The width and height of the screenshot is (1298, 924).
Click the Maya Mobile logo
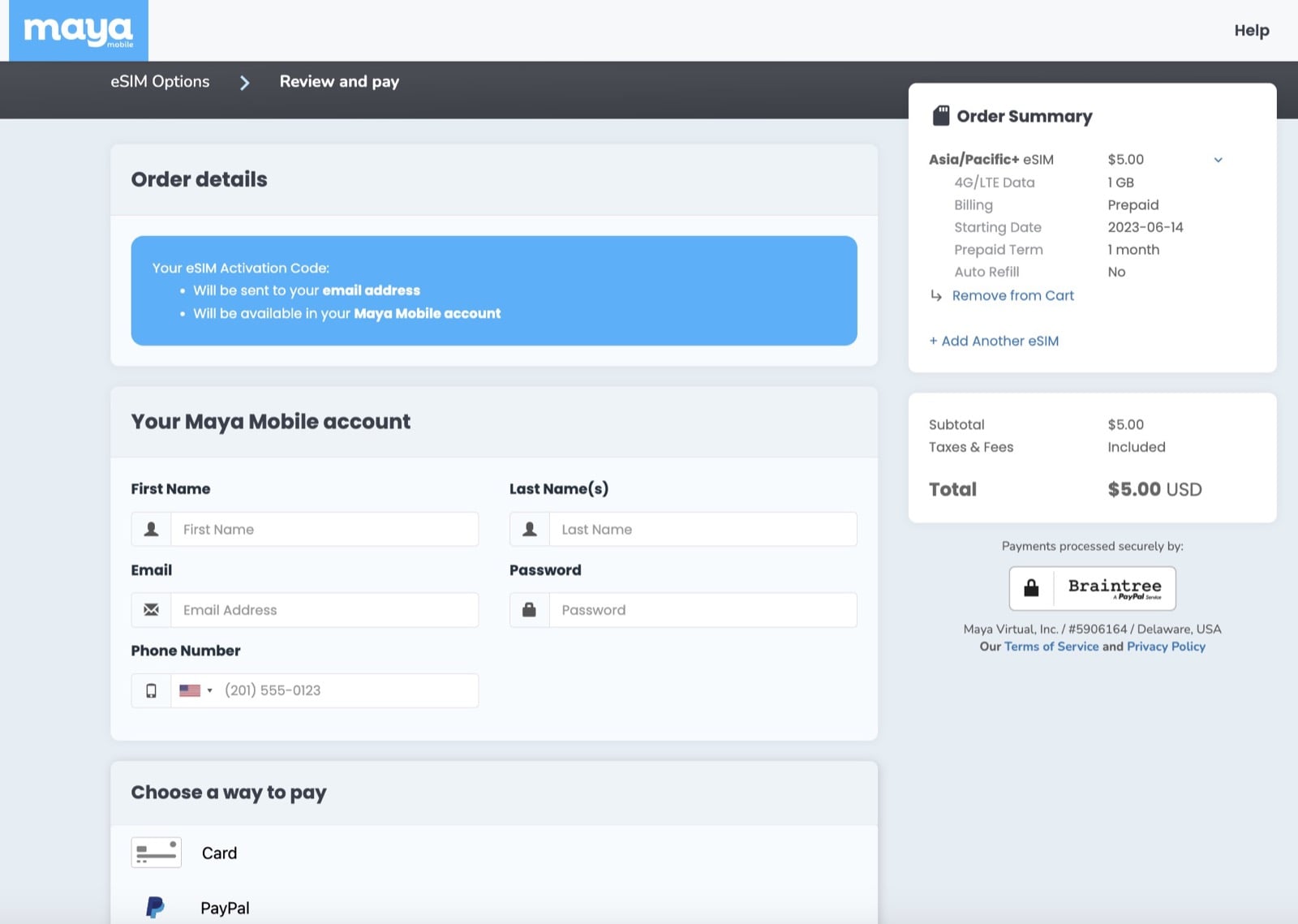79,31
